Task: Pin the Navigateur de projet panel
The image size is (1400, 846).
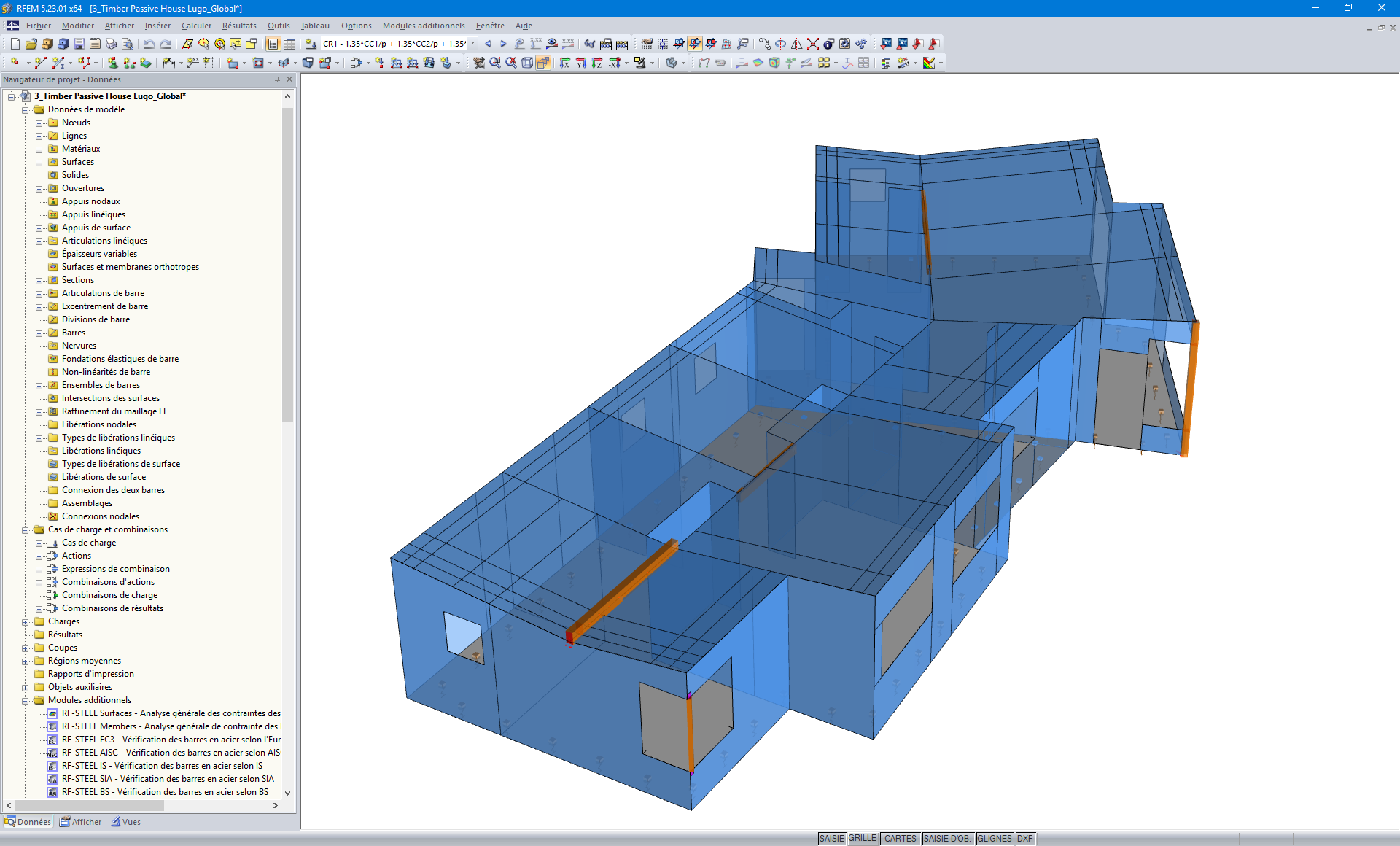Action: click(276, 79)
